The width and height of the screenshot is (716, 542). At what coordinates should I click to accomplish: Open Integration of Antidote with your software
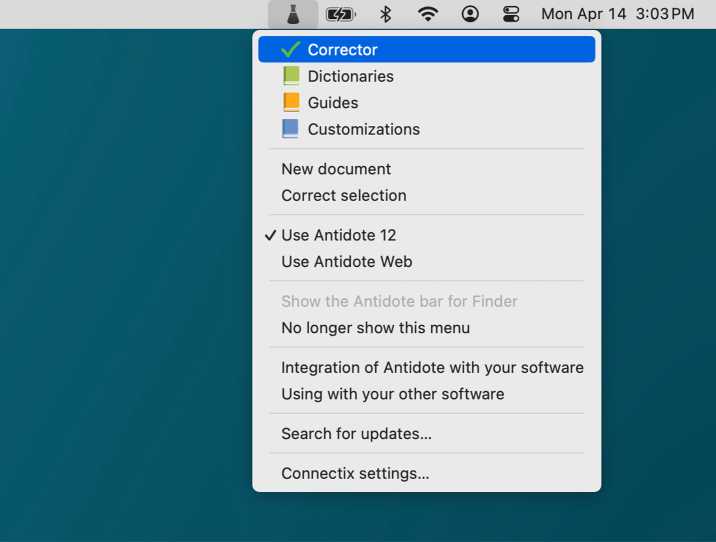(432, 367)
